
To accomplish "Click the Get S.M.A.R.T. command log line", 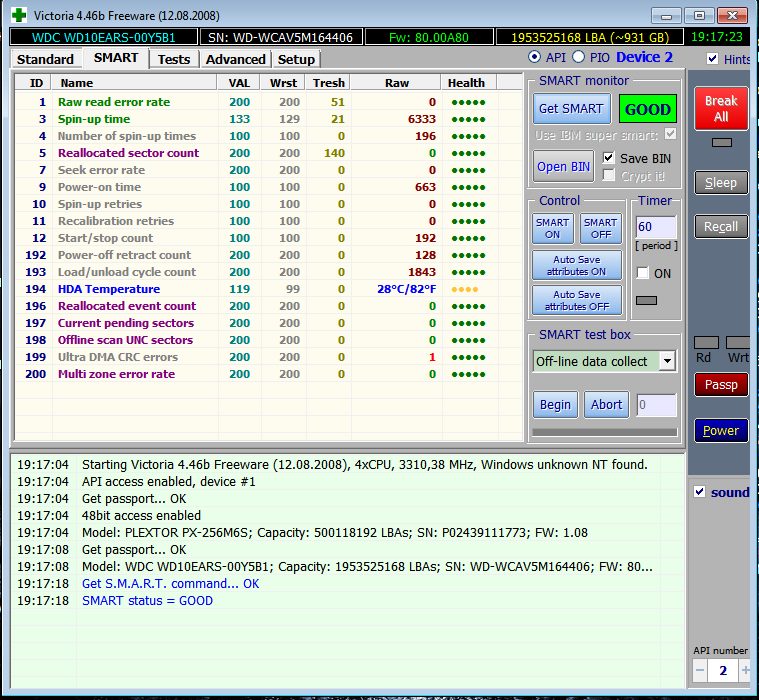I will (170, 584).
